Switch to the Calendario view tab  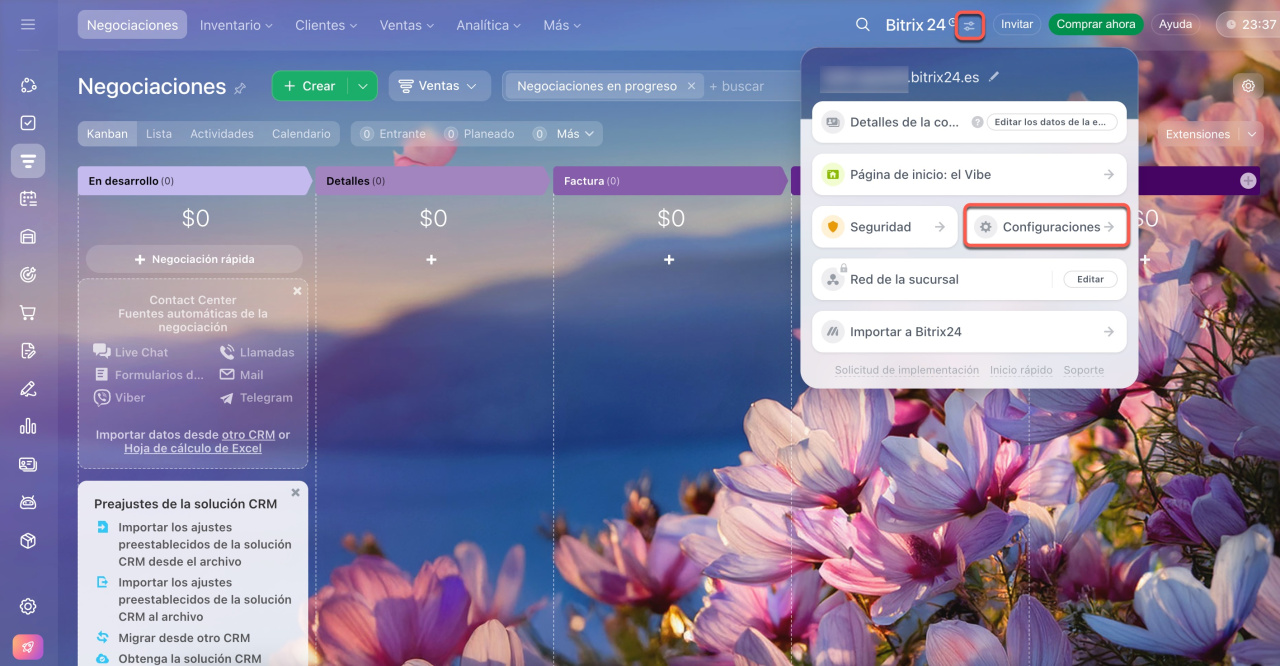click(x=301, y=134)
